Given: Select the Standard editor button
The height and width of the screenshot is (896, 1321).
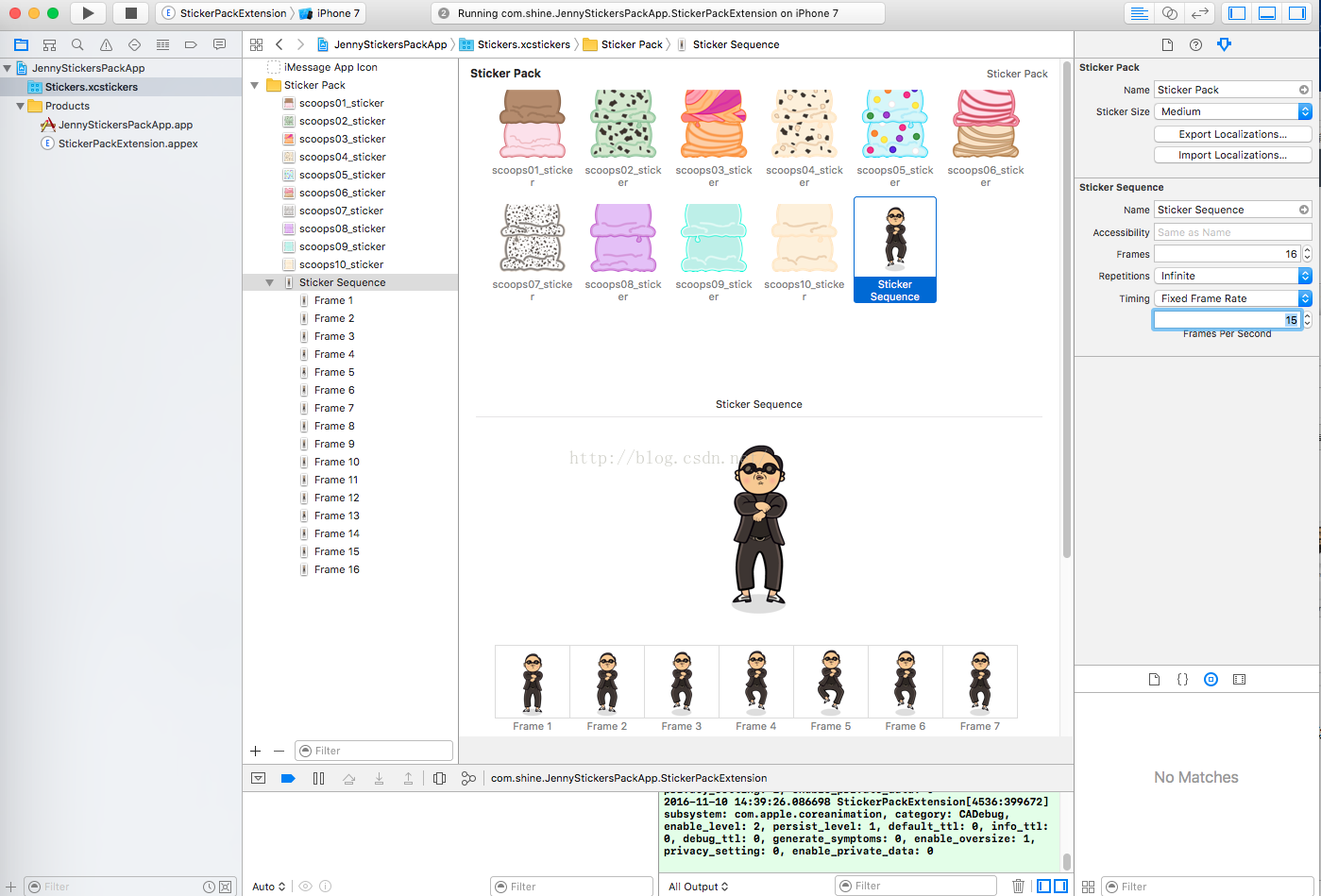Looking at the screenshot, I should coord(1140,13).
